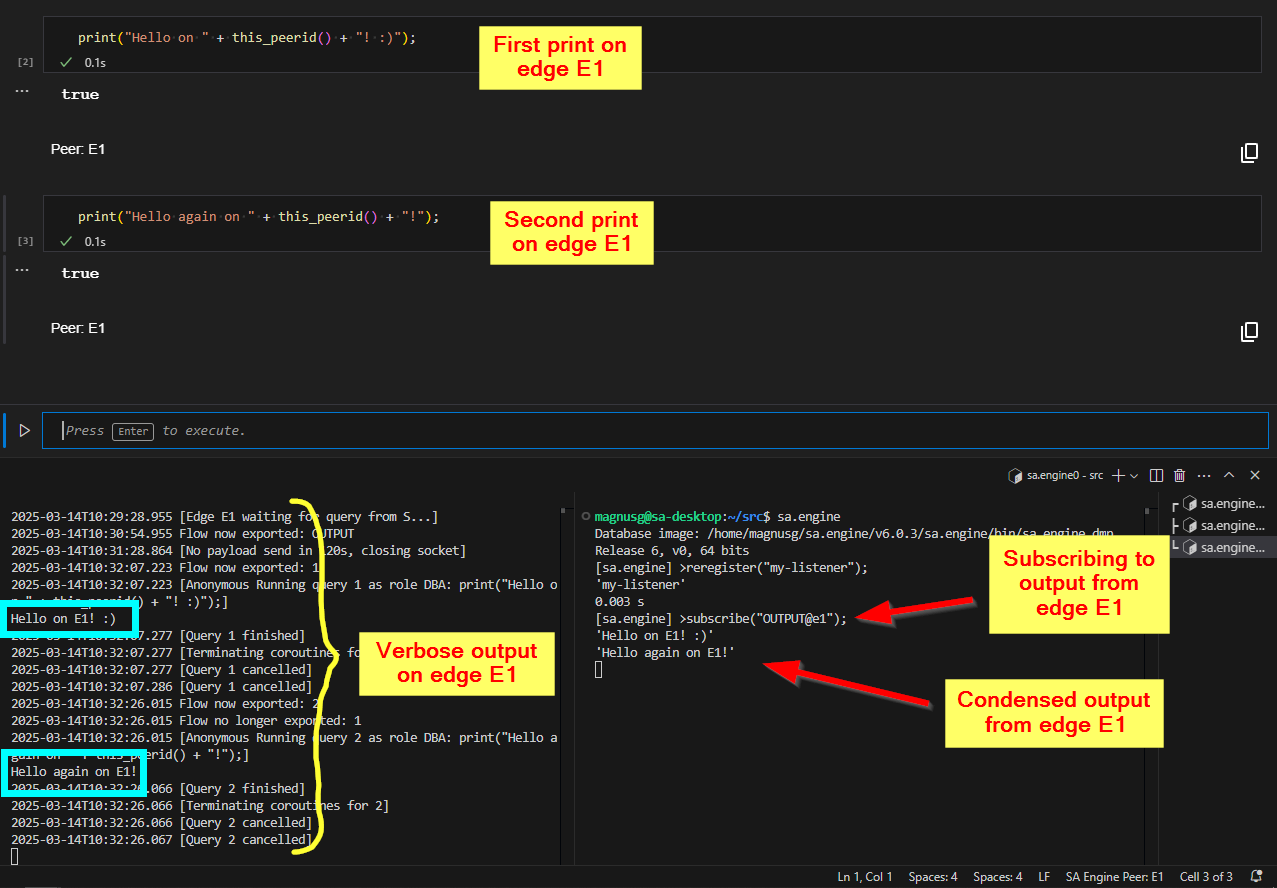Click the terminal icon beside sa.engine0 - src

tap(1015, 476)
